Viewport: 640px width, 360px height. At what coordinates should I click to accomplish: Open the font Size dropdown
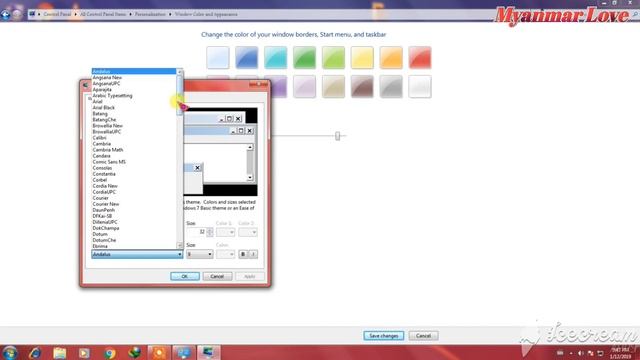coord(200,254)
